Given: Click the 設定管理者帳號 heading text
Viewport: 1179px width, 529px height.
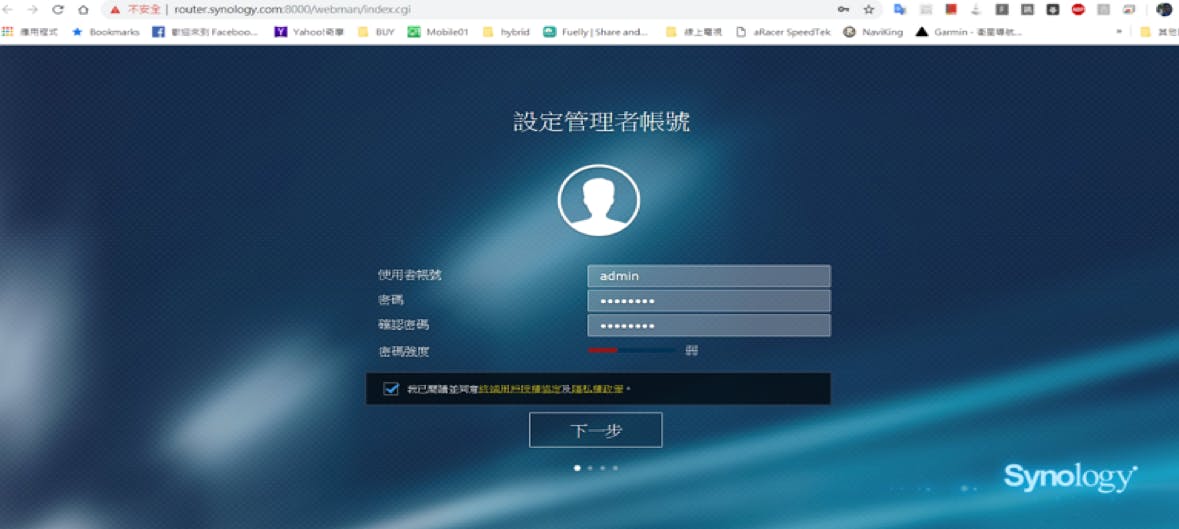Looking at the screenshot, I should (602, 122).
